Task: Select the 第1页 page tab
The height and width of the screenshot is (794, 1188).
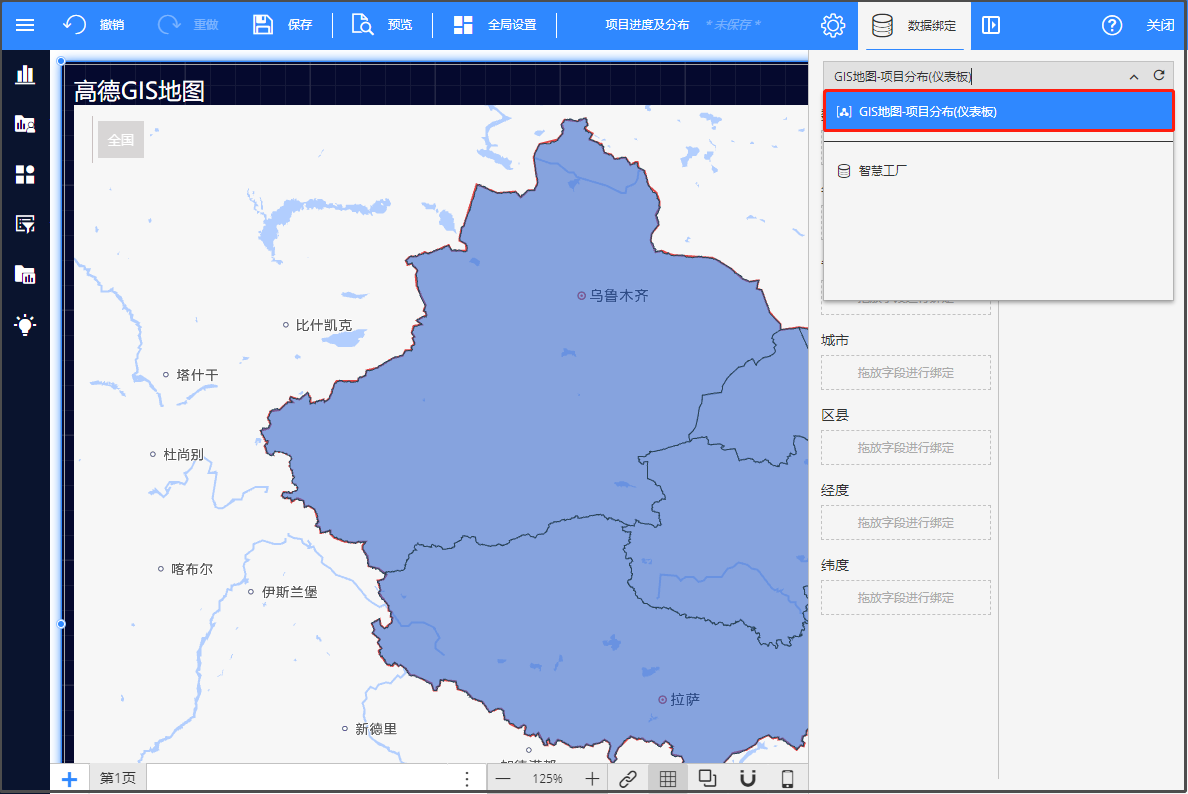Action: [117, 779]
